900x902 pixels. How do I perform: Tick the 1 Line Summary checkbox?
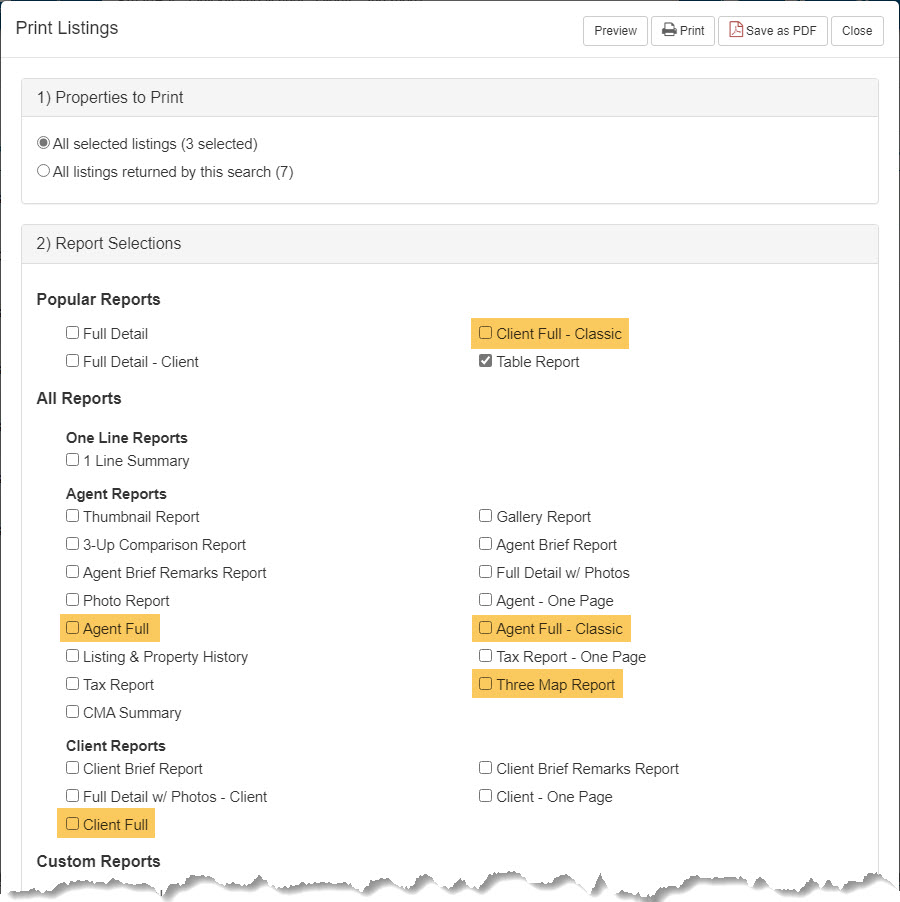pyautogui.click(x=72, y=460)
